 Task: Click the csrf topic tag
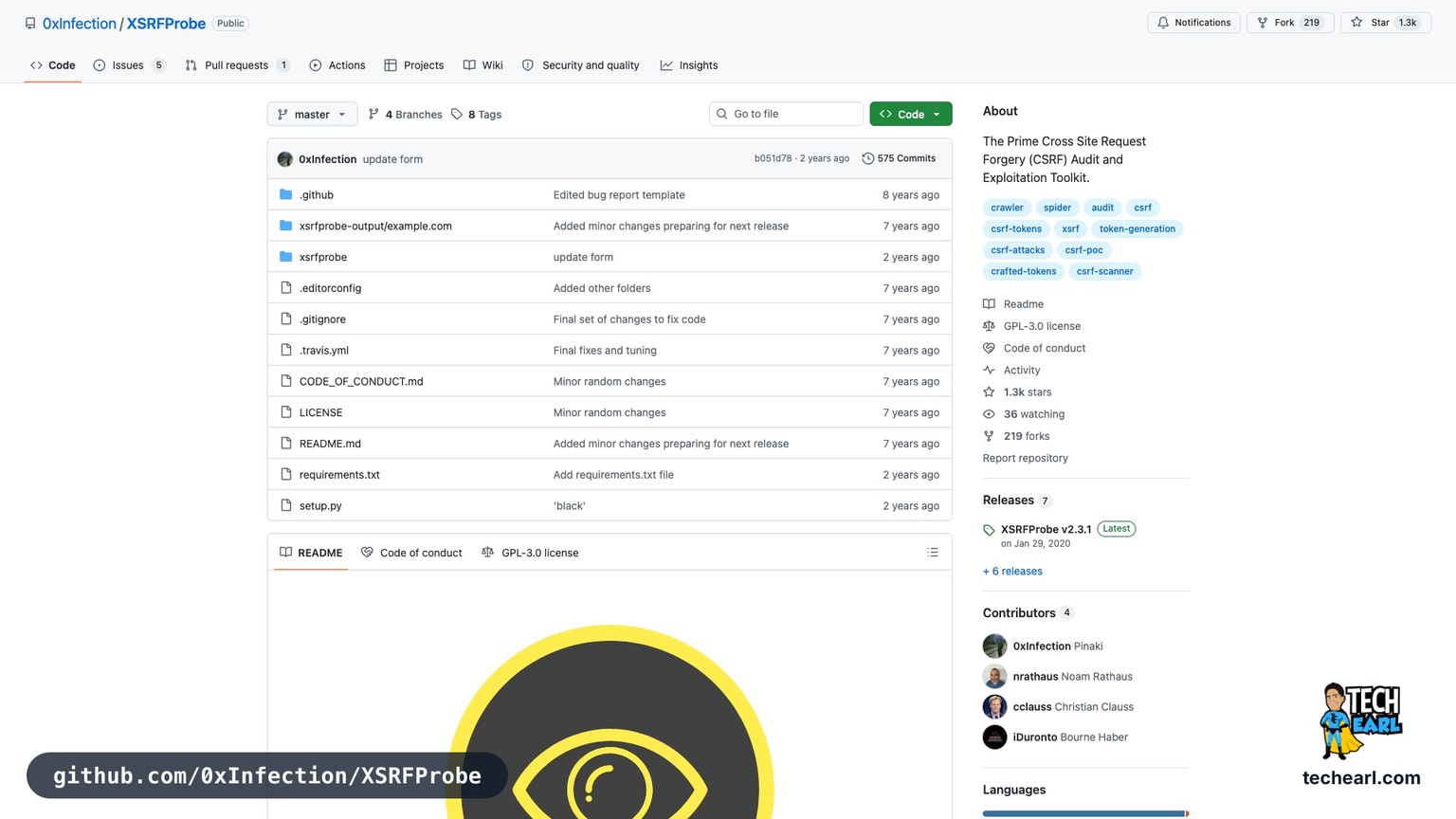(1143, 208)
